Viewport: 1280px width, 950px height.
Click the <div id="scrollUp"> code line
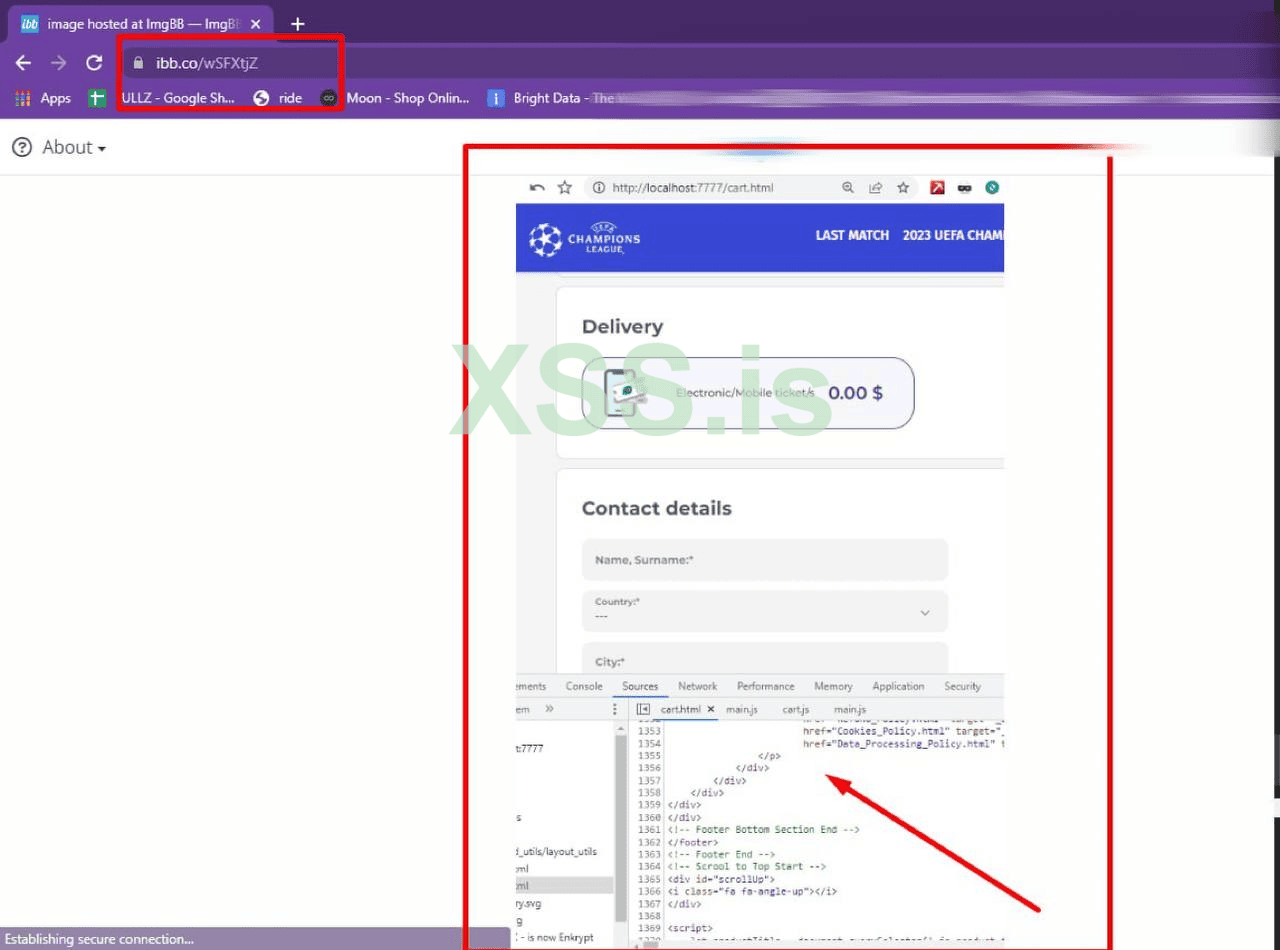[x=721, y=879]
